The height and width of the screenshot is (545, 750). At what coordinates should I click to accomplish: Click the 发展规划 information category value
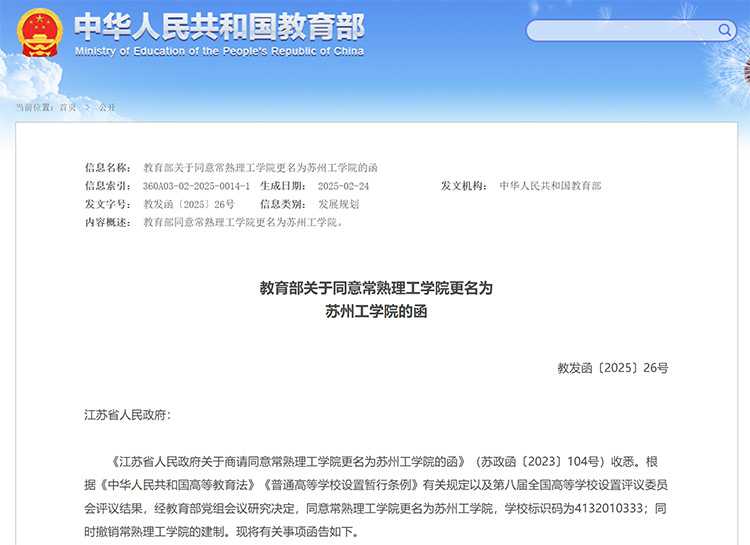tap(338, 204)
